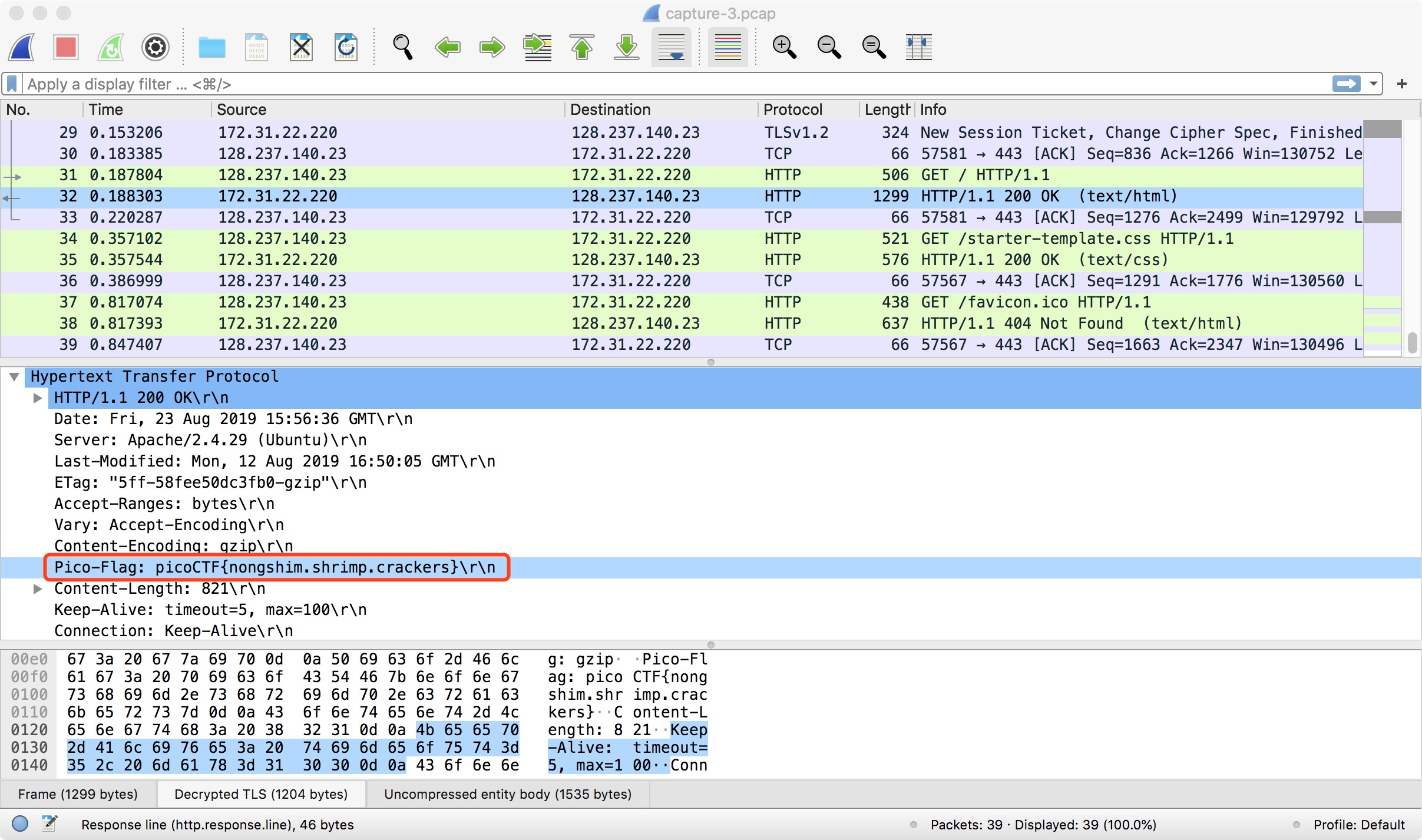Select packet 39 TCP ACK row

click(682, 345)
